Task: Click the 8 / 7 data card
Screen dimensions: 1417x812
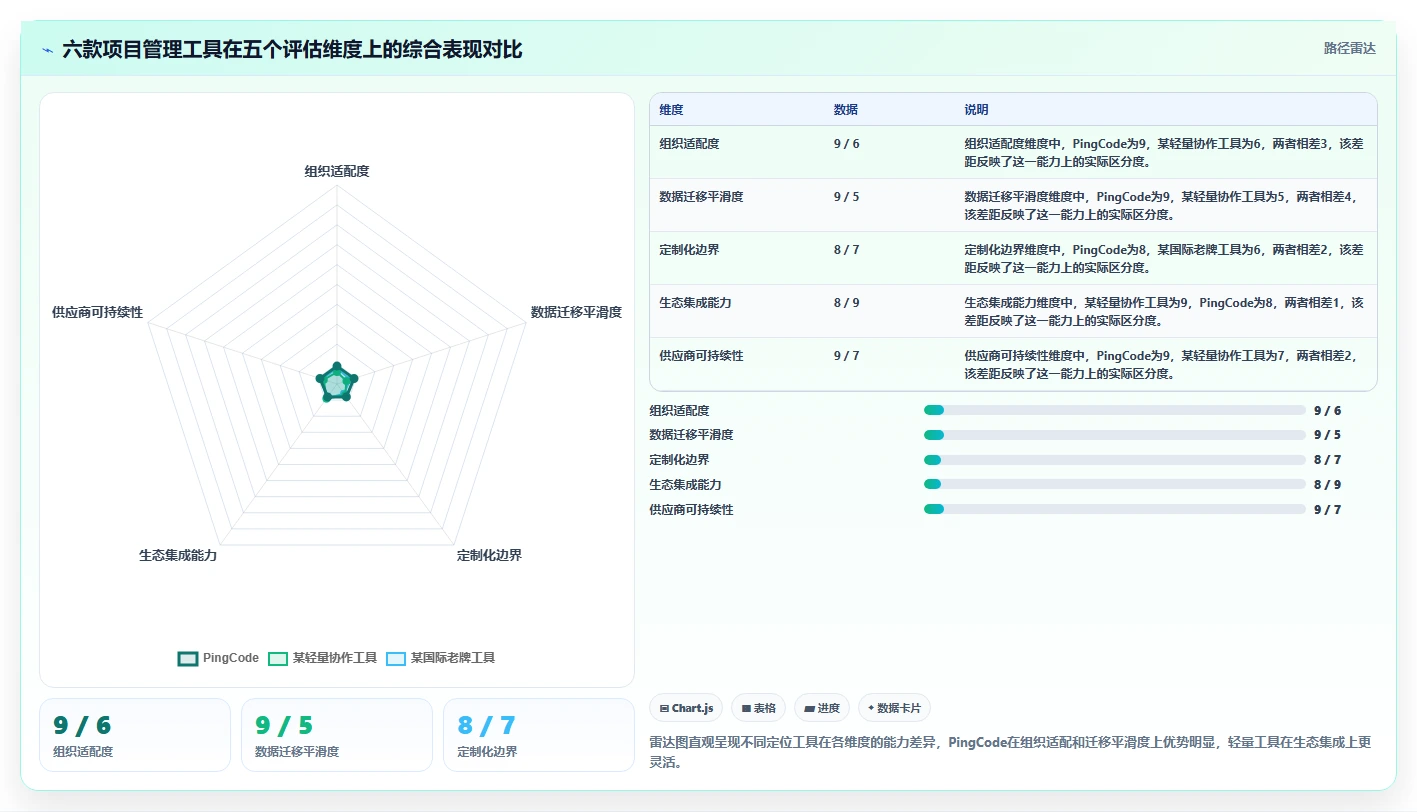Action: click(539, 735)
